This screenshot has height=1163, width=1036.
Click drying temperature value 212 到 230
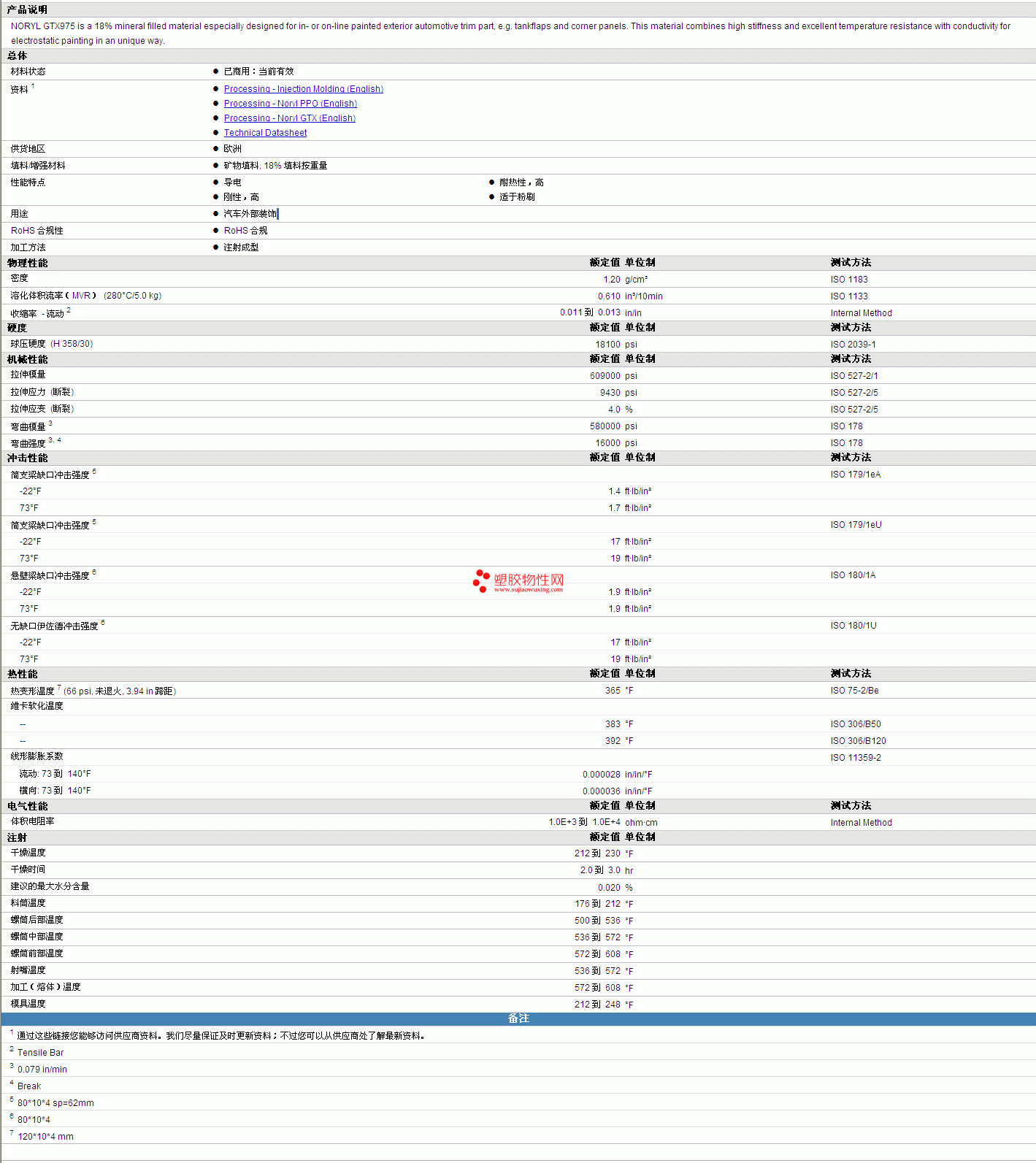click(x=597, y=853)
